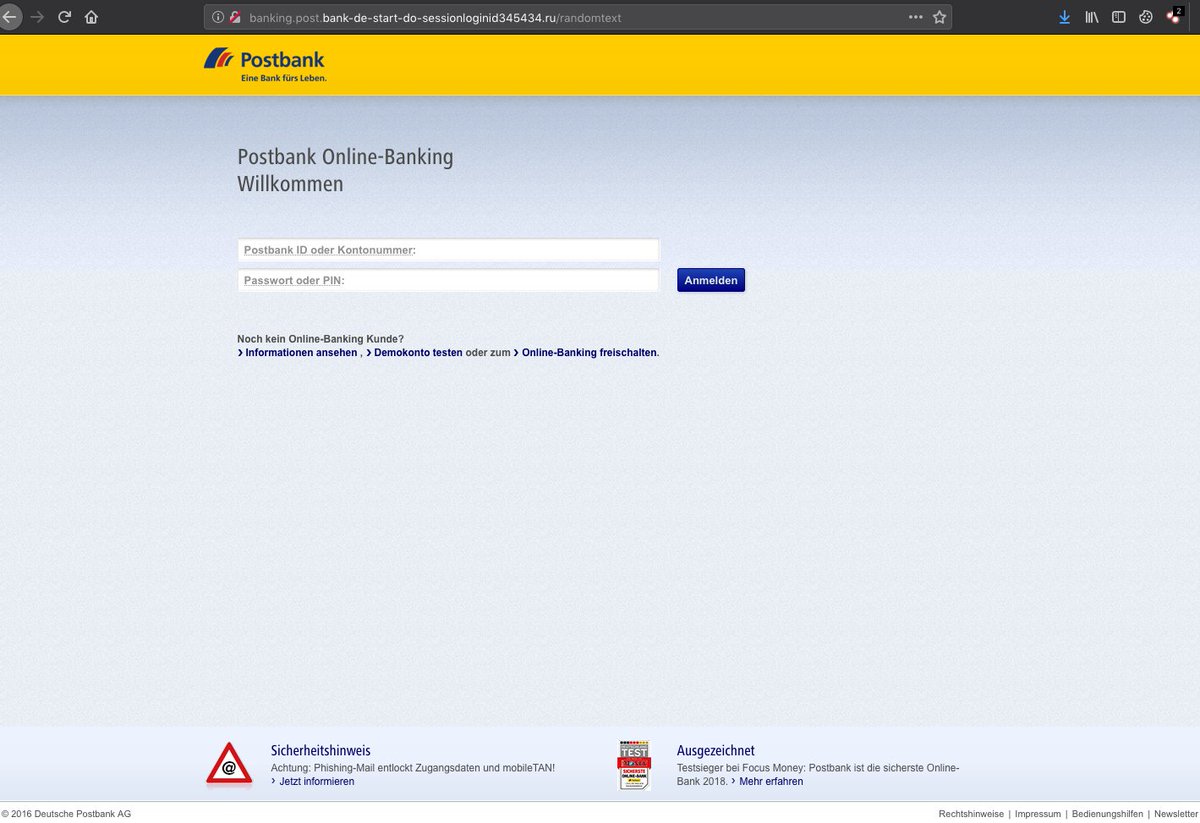Click the insecure connection lock icon
This screenshot has width=1200, height=823.
point(235,17)
